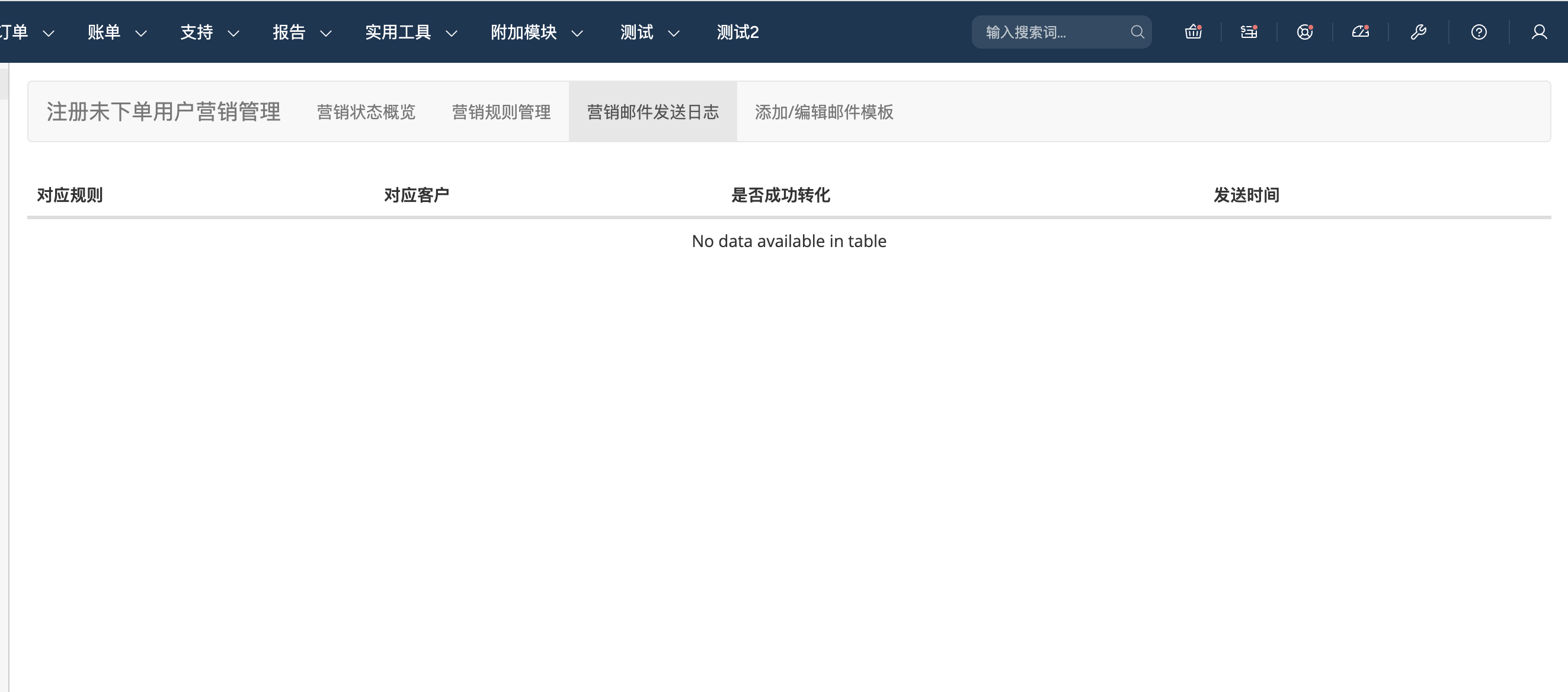The image size is (1568, 692).
Task: Expand the 附加模块 dropdown menu
Action: coord(536,32)
